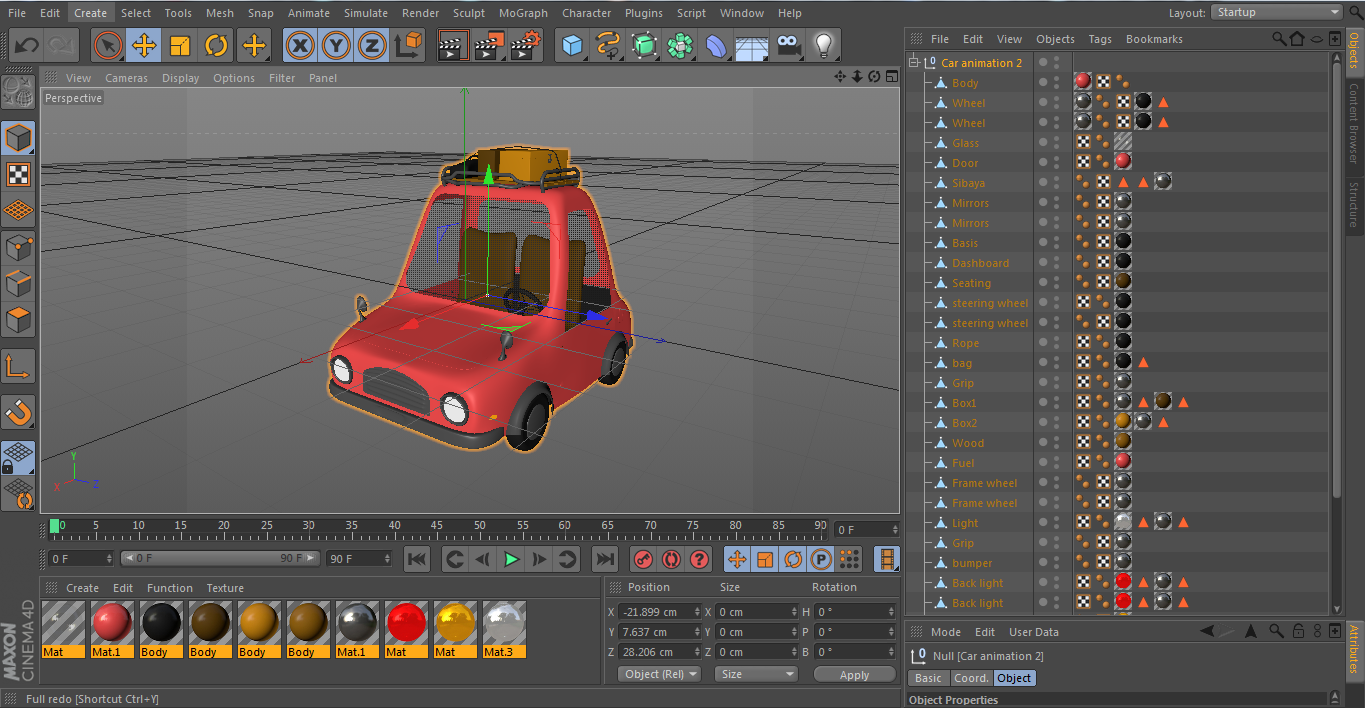Click the Apply button

point(854,675)
